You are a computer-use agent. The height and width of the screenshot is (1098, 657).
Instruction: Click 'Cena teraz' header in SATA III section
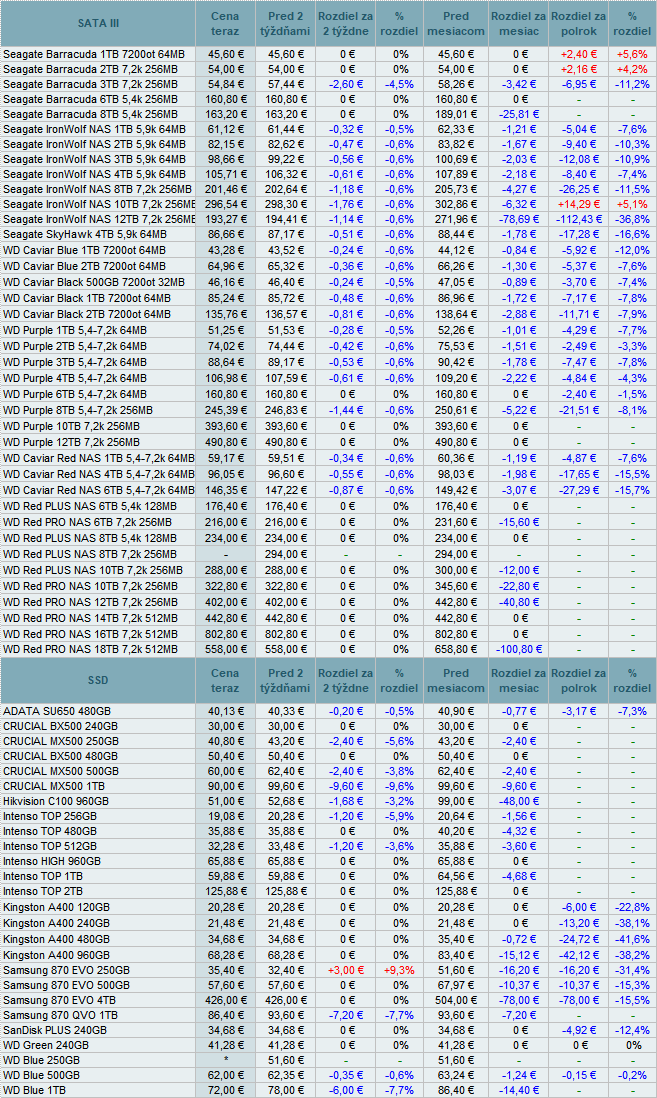[x=225, y=23]
